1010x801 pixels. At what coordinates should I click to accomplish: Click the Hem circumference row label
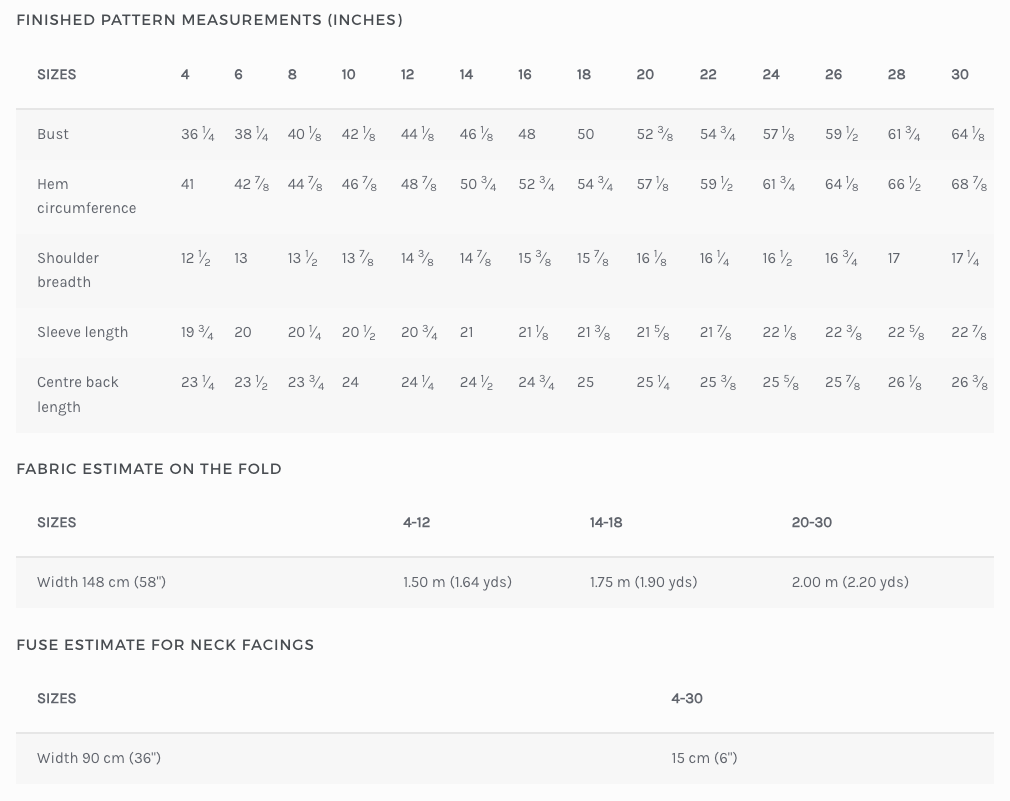[x=86, y=196]
